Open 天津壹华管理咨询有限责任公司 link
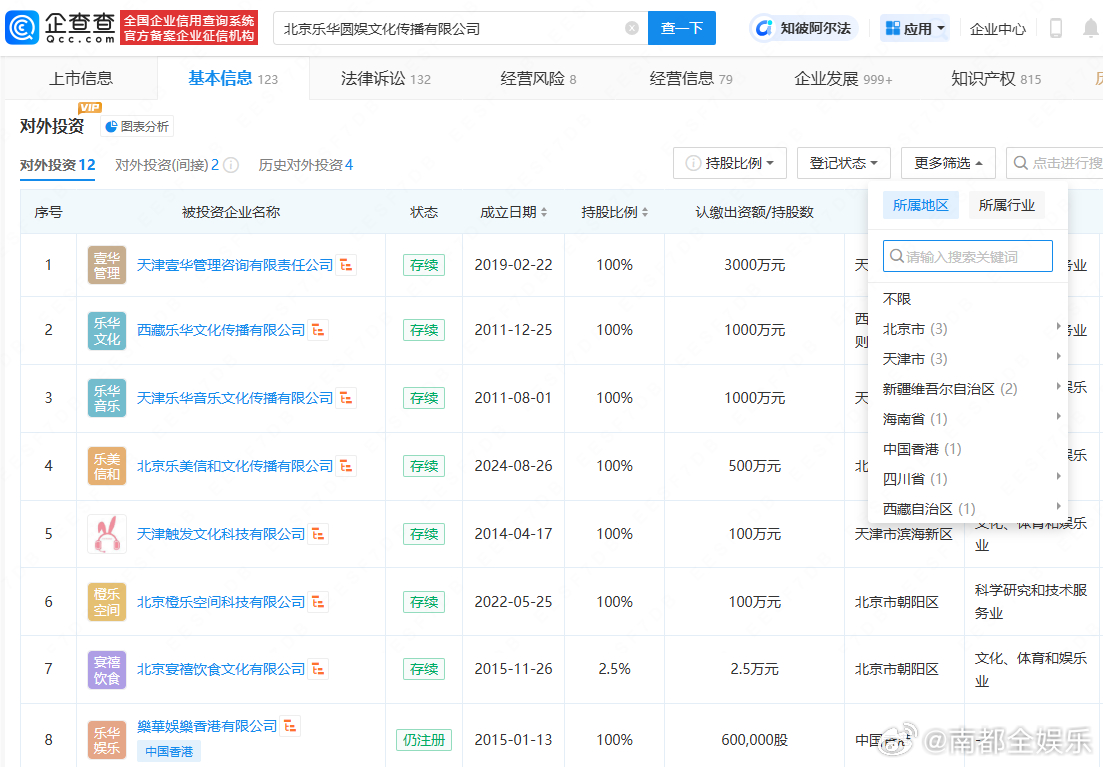The width and height of the screenshot is (1103, 767). point(234,265)
